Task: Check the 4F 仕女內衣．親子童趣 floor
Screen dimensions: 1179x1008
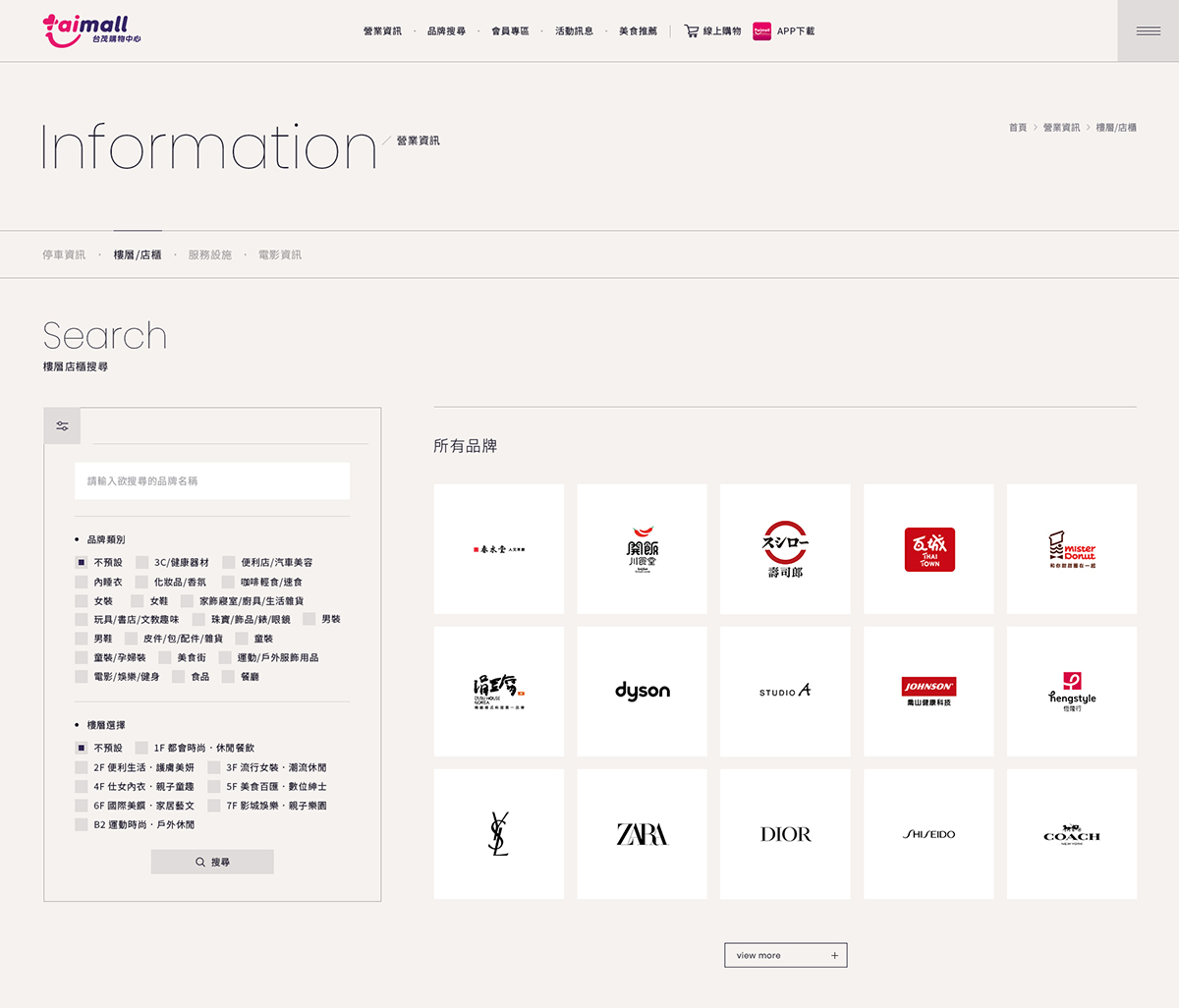Action: tap(82, 787)
